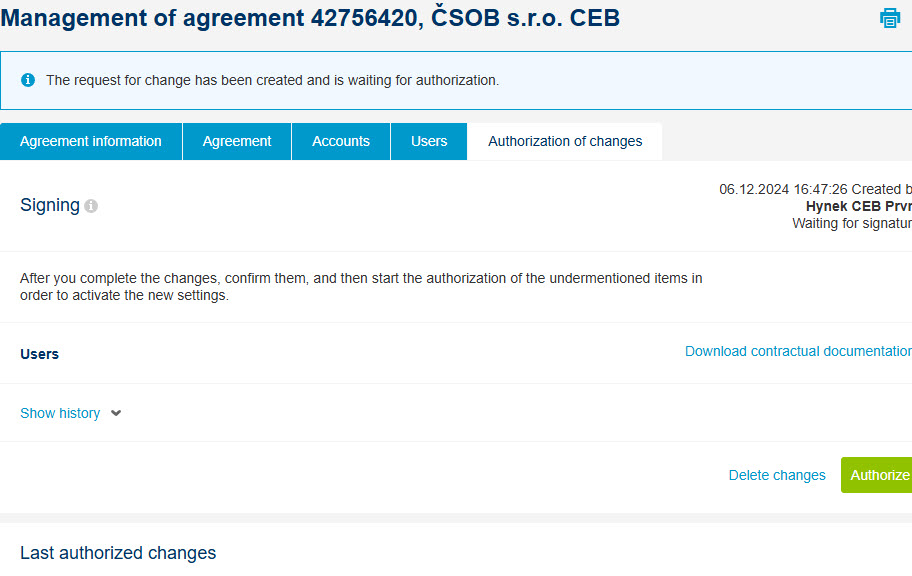Click the blue info icon in notification banner
The image size is (912, 576).
coord(28,80)
